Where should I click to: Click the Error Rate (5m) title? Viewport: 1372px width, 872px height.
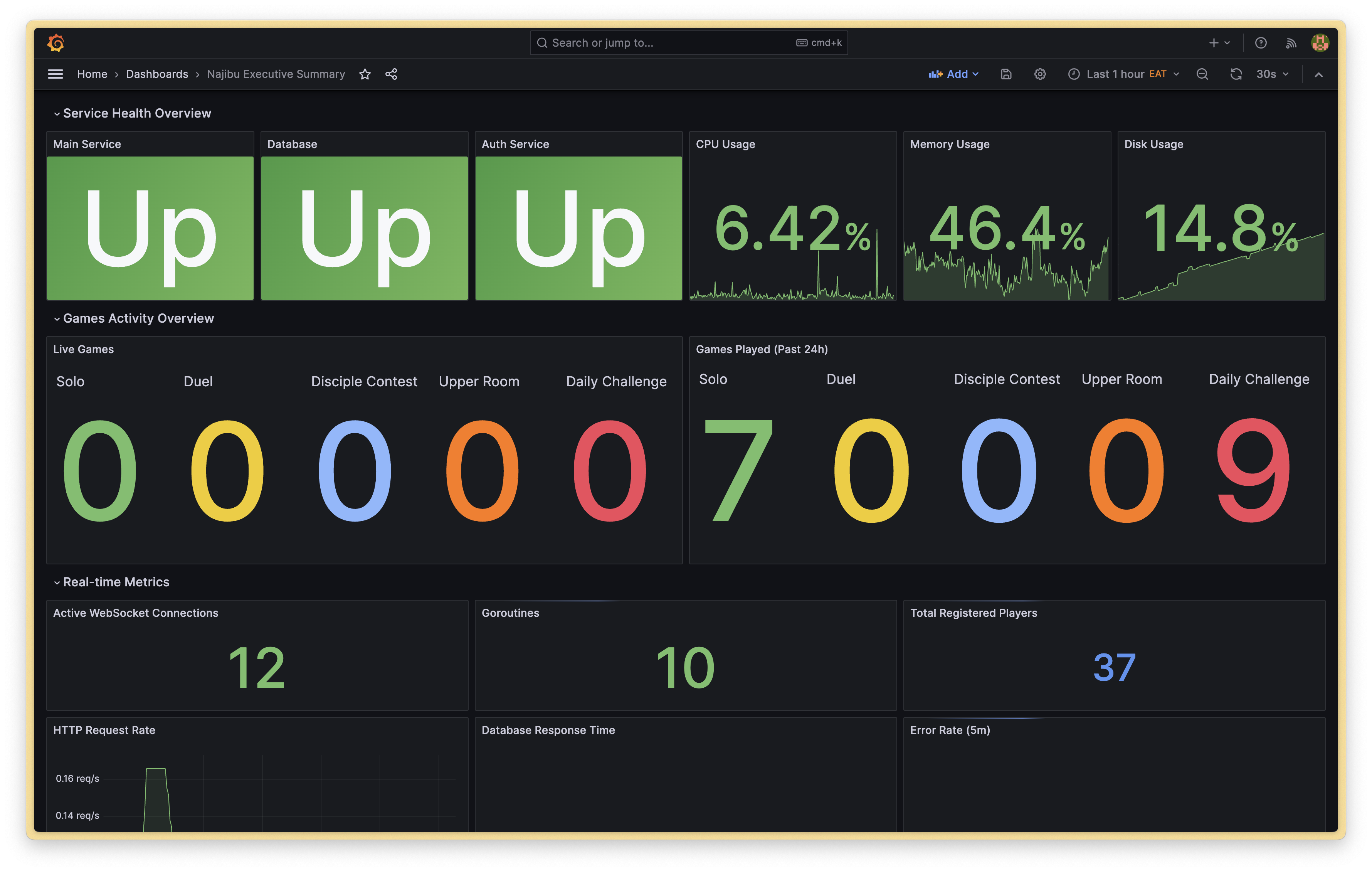950,730
